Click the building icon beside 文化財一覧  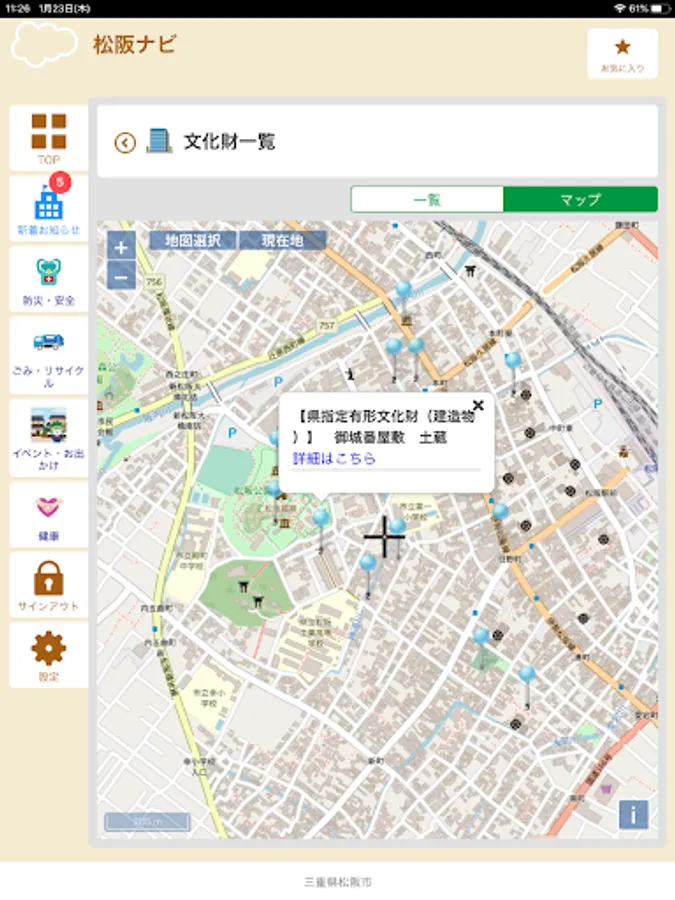(x=159, y=141)
